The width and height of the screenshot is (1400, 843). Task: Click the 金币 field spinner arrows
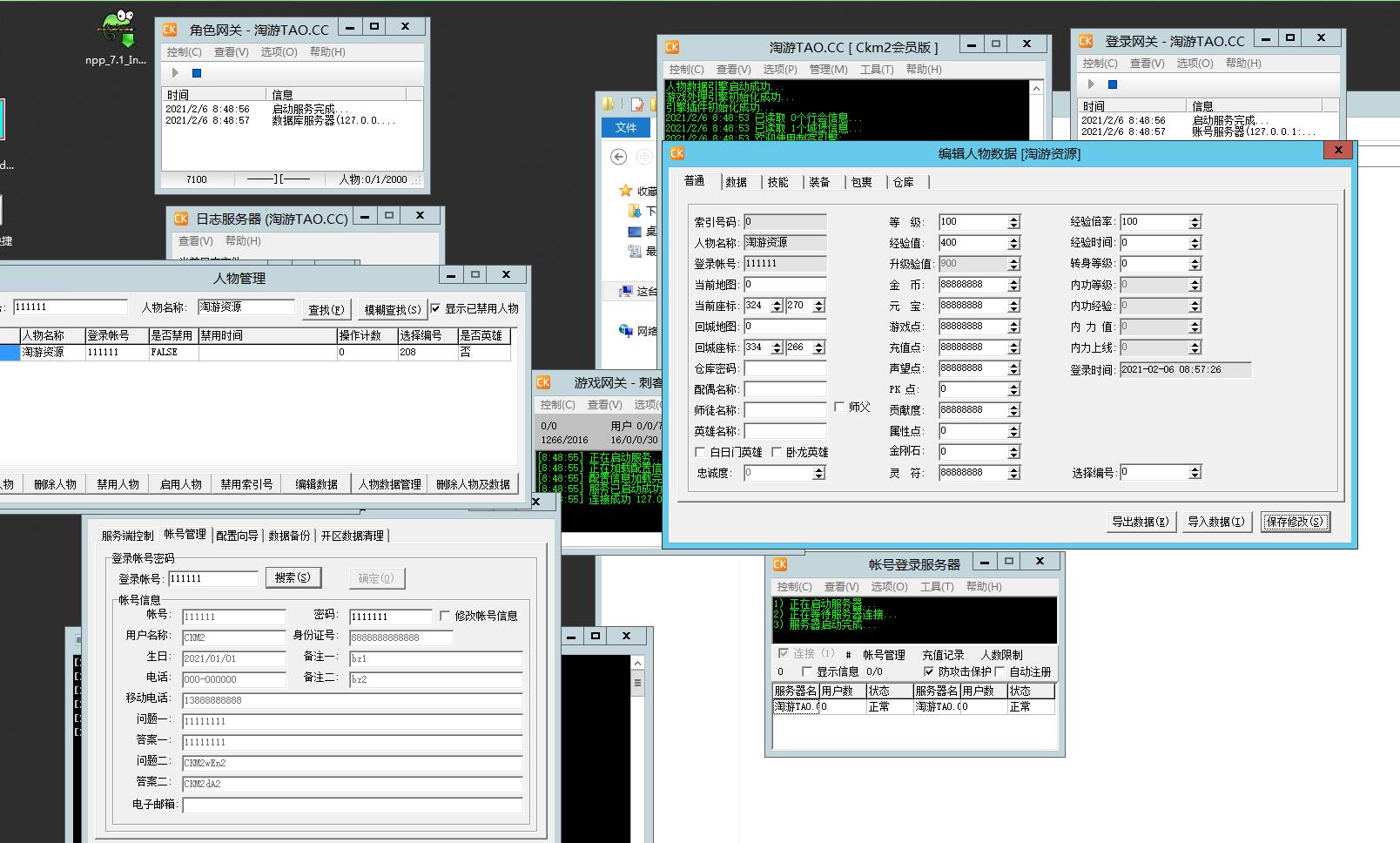click(x=1013, y=285)
